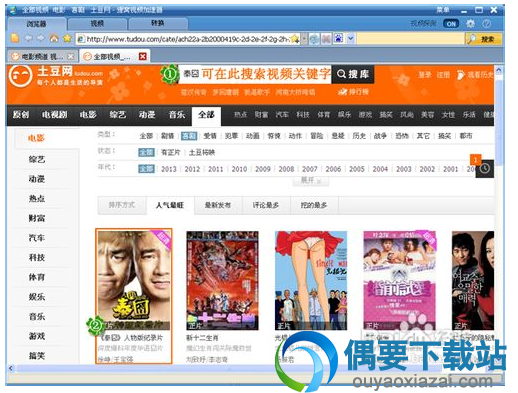Image resolution: width=518 pixels, height=393 pixels.
Task: Select 科技 in left sidebar
Action: coord(37,257)
